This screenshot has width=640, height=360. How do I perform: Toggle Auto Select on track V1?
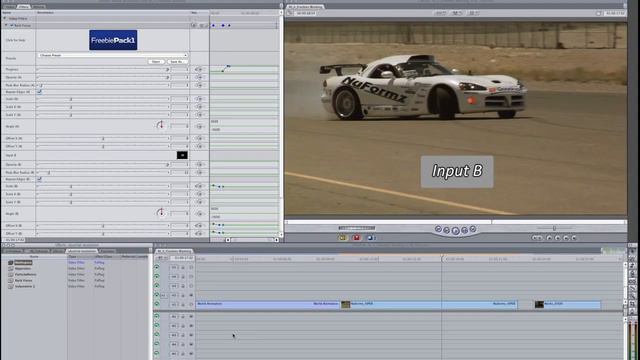[x=191, y=304]
